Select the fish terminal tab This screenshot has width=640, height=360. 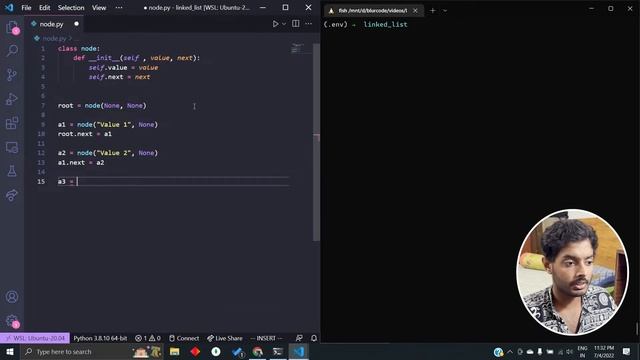(x=372, y=11)
